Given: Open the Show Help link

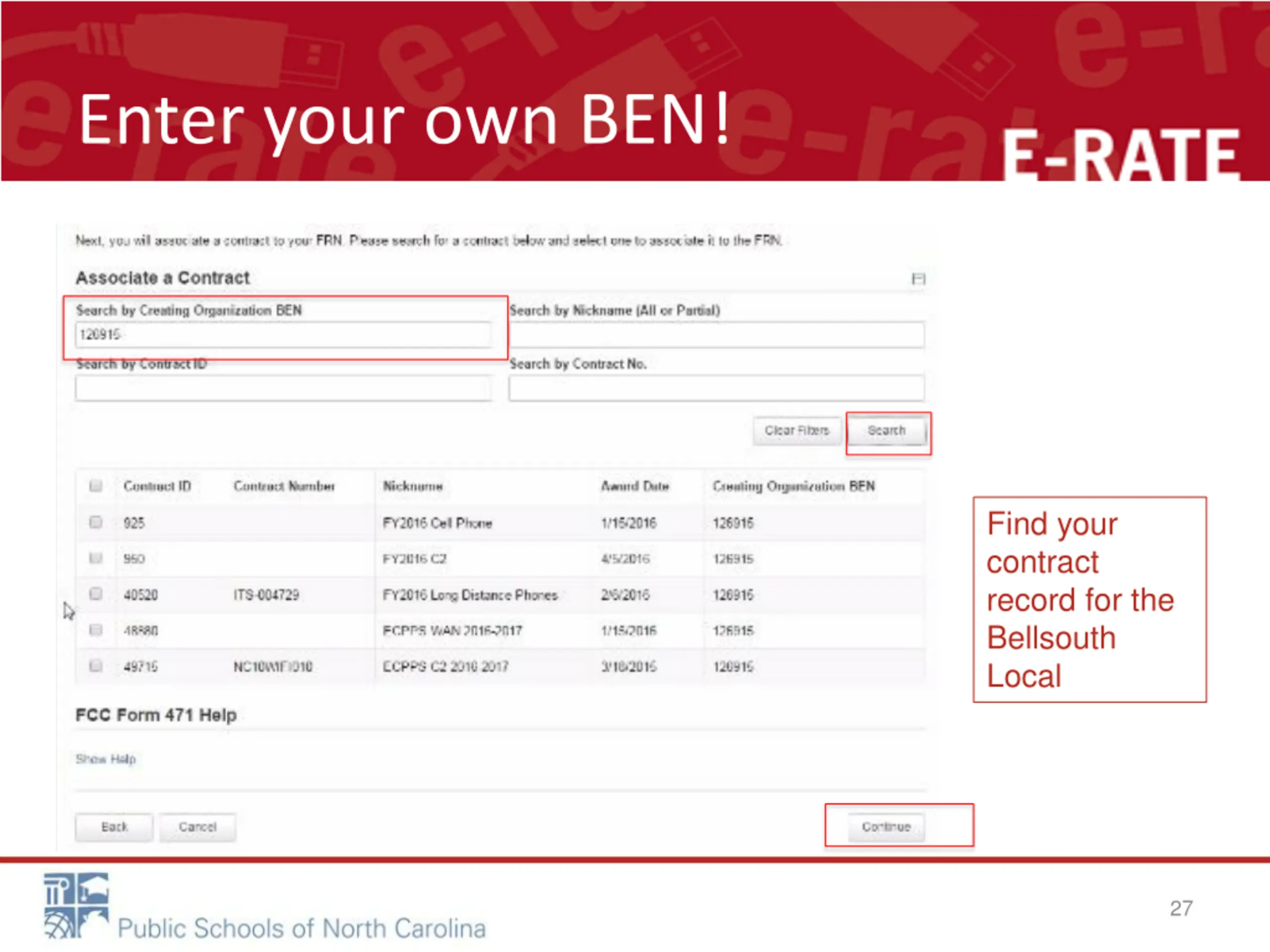Looking at the screenshot, I should pyautogui.click(x=106, y=759).
